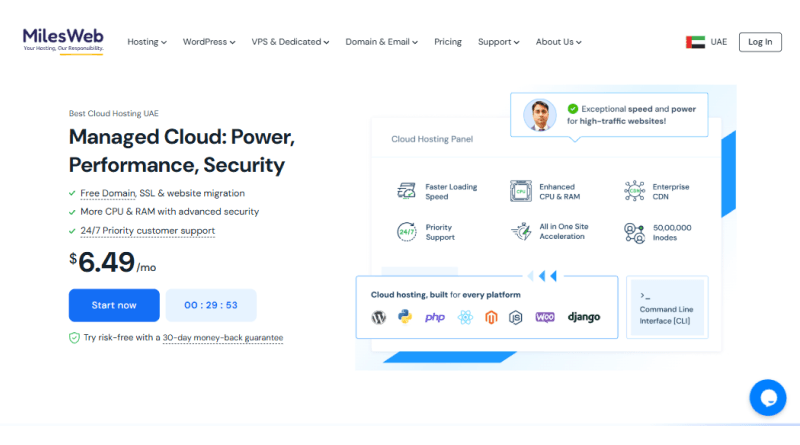The width and height of the screenshot is (800, 445).
Task: Click the Managed Cloud headline
Action: [182, 151]
